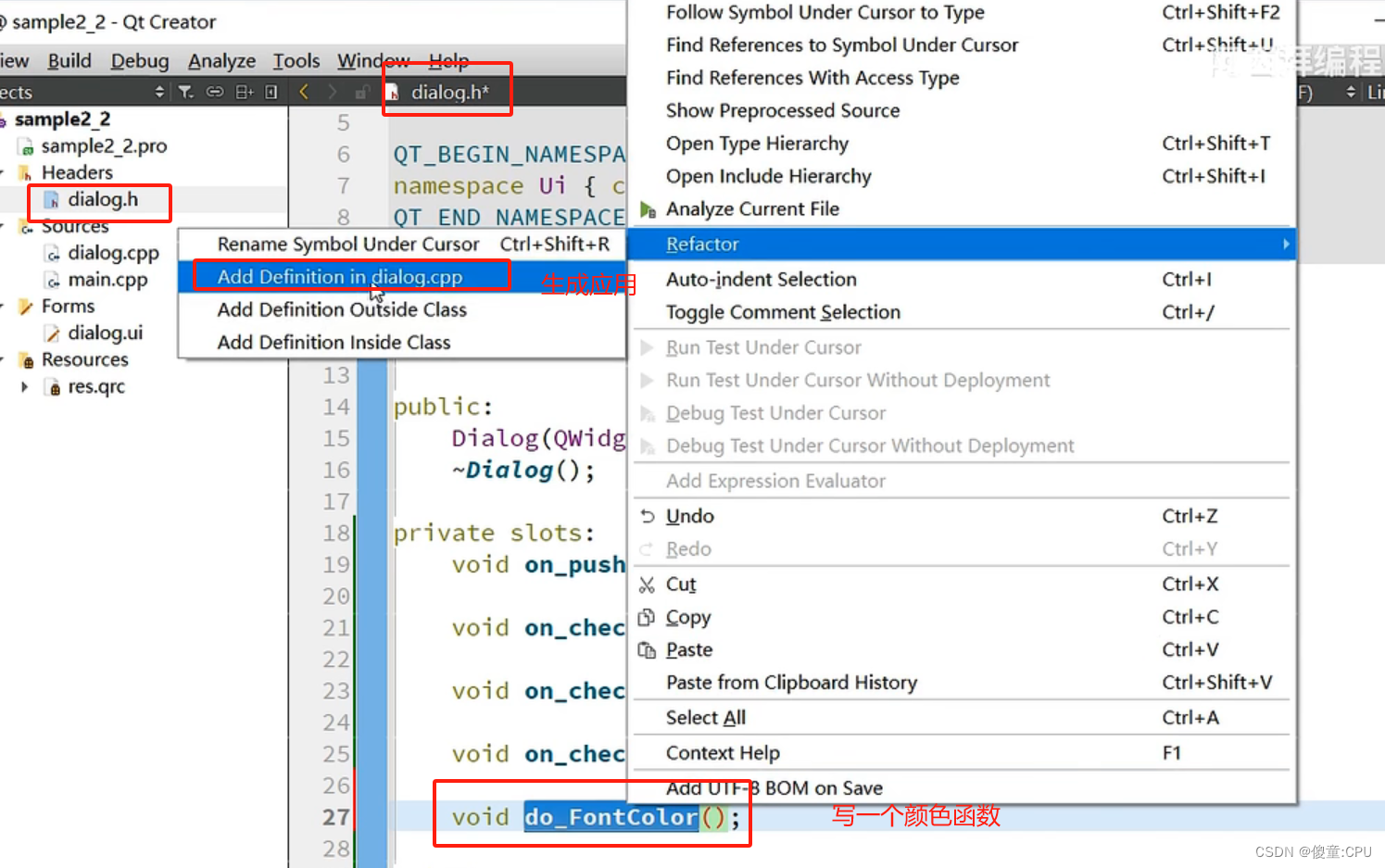Screen dimensions: 1385x868
Task: Open dialog.ui under Forms
Action: click(105, 333)
